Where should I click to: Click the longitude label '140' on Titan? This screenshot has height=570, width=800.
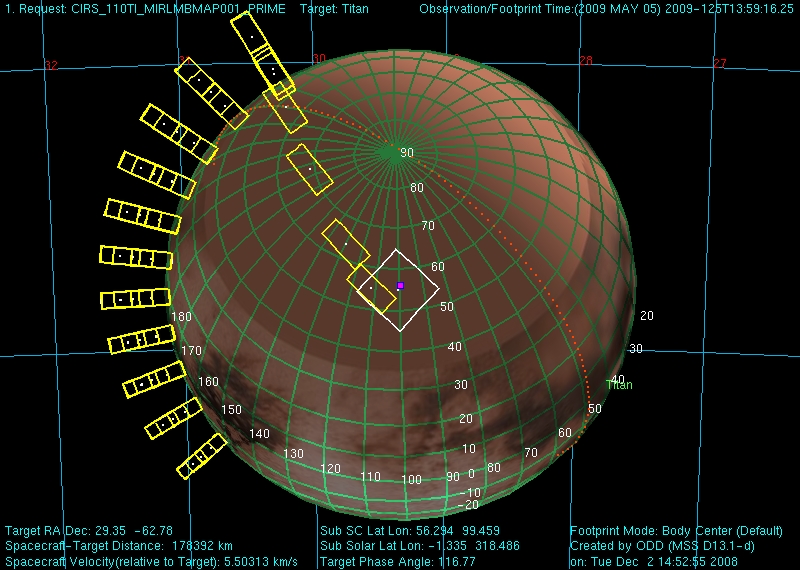(x=259, y=434)
